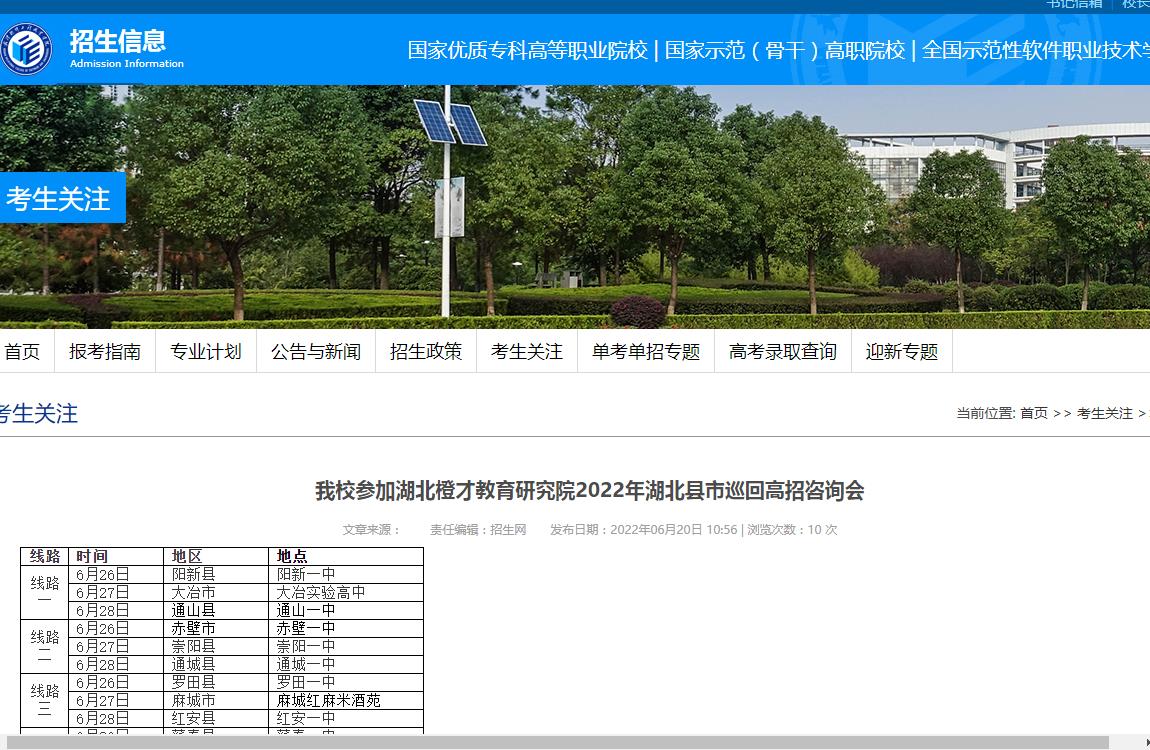Click 赤壁市 region cell
The image size is (1150, 750).
[216, 628]
